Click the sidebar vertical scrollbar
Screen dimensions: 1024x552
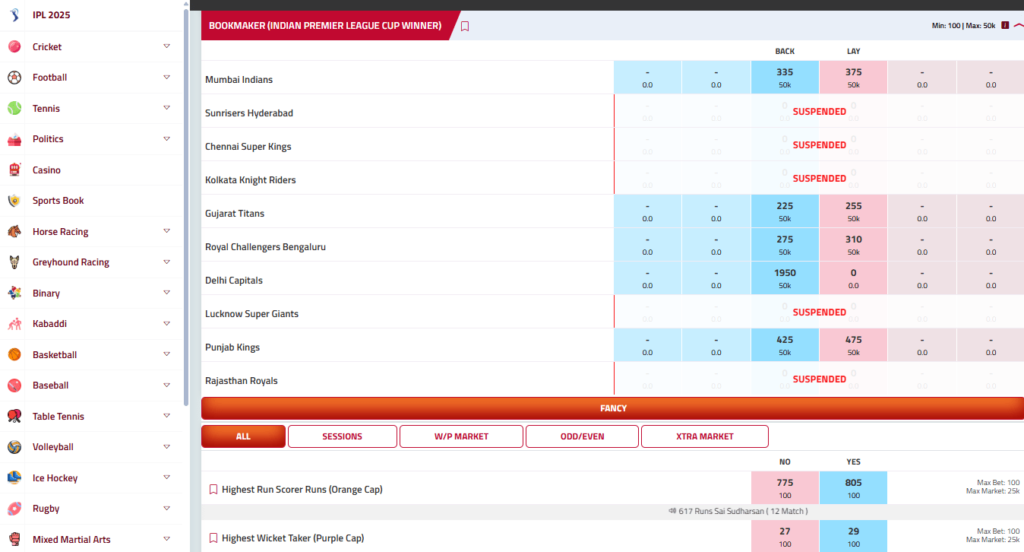coord(186,206)
